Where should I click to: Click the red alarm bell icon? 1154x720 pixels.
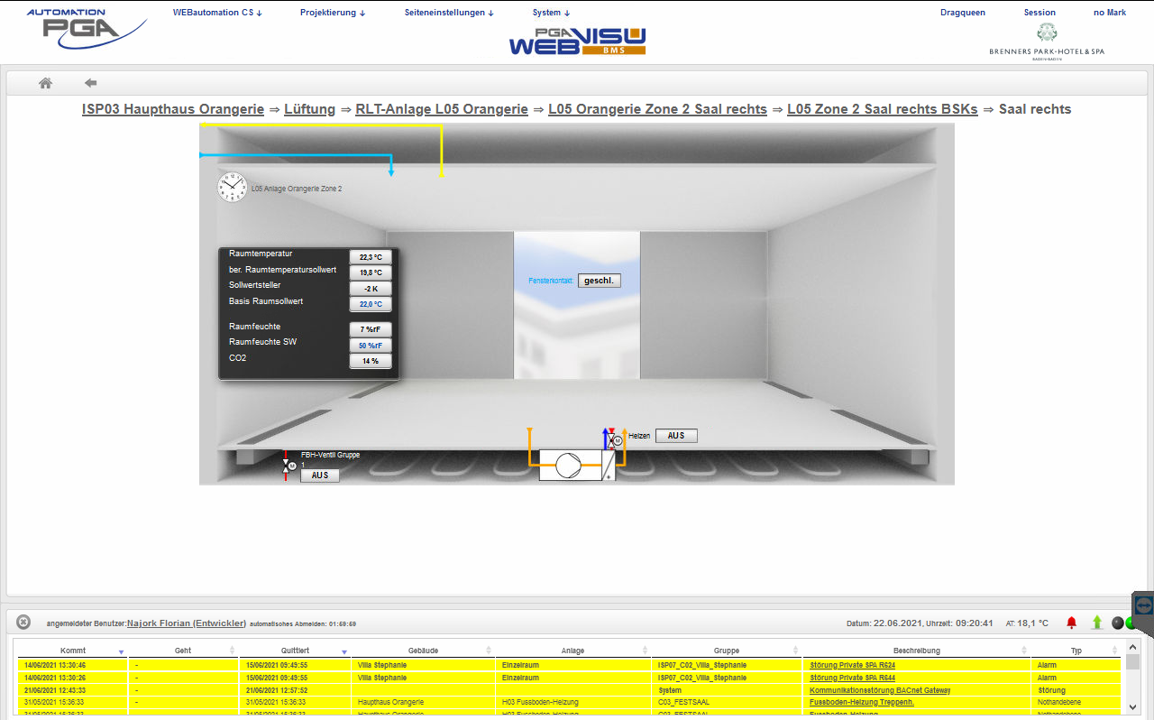[1072, 623]
